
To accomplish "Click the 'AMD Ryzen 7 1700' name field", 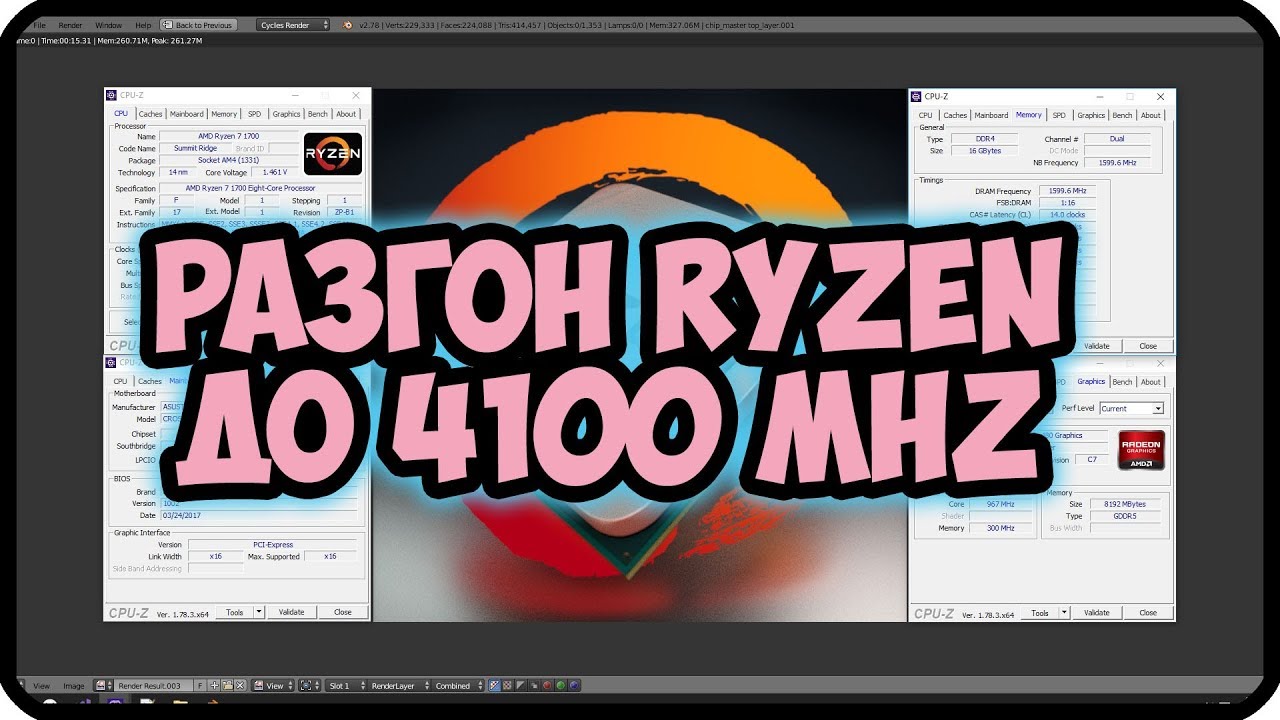I will click(229, 136).
